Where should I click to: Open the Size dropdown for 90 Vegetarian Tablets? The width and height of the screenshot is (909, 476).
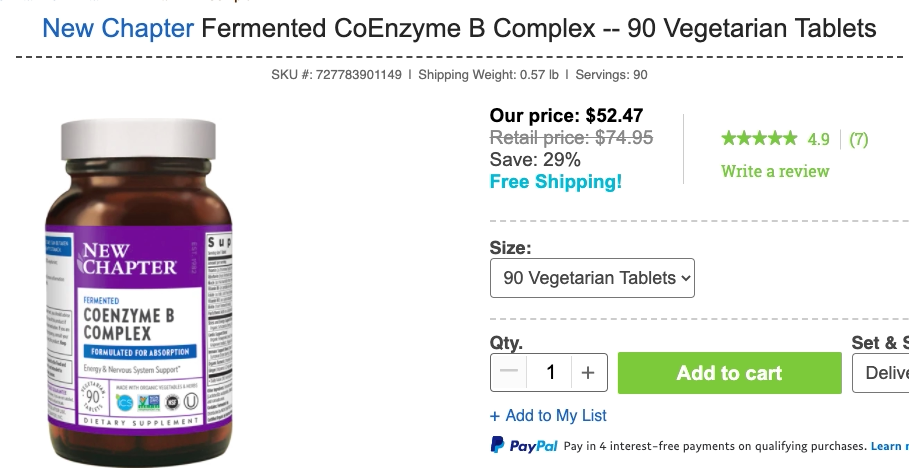click(592, 278)
